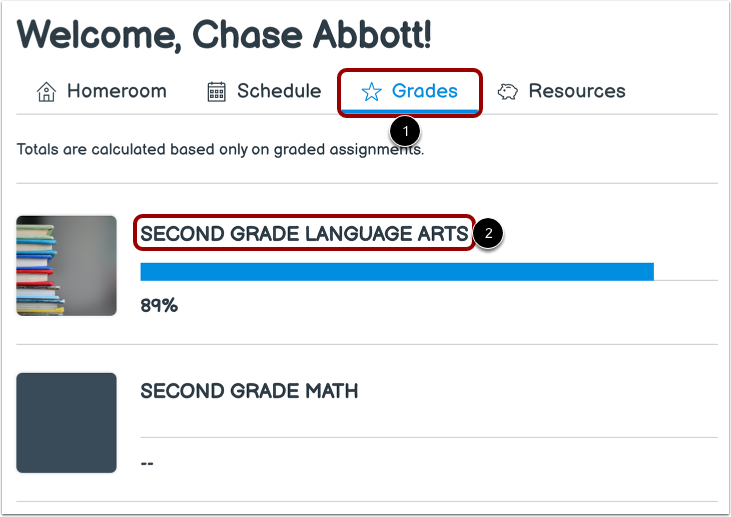This screenshot has width=731, height=517.
Task: Go to the Resources tab
Action: click(x=576, y=91)
